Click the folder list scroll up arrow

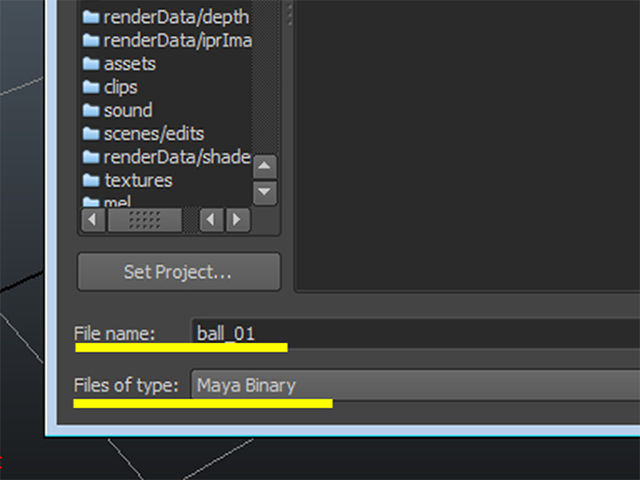tap(264, 166)
